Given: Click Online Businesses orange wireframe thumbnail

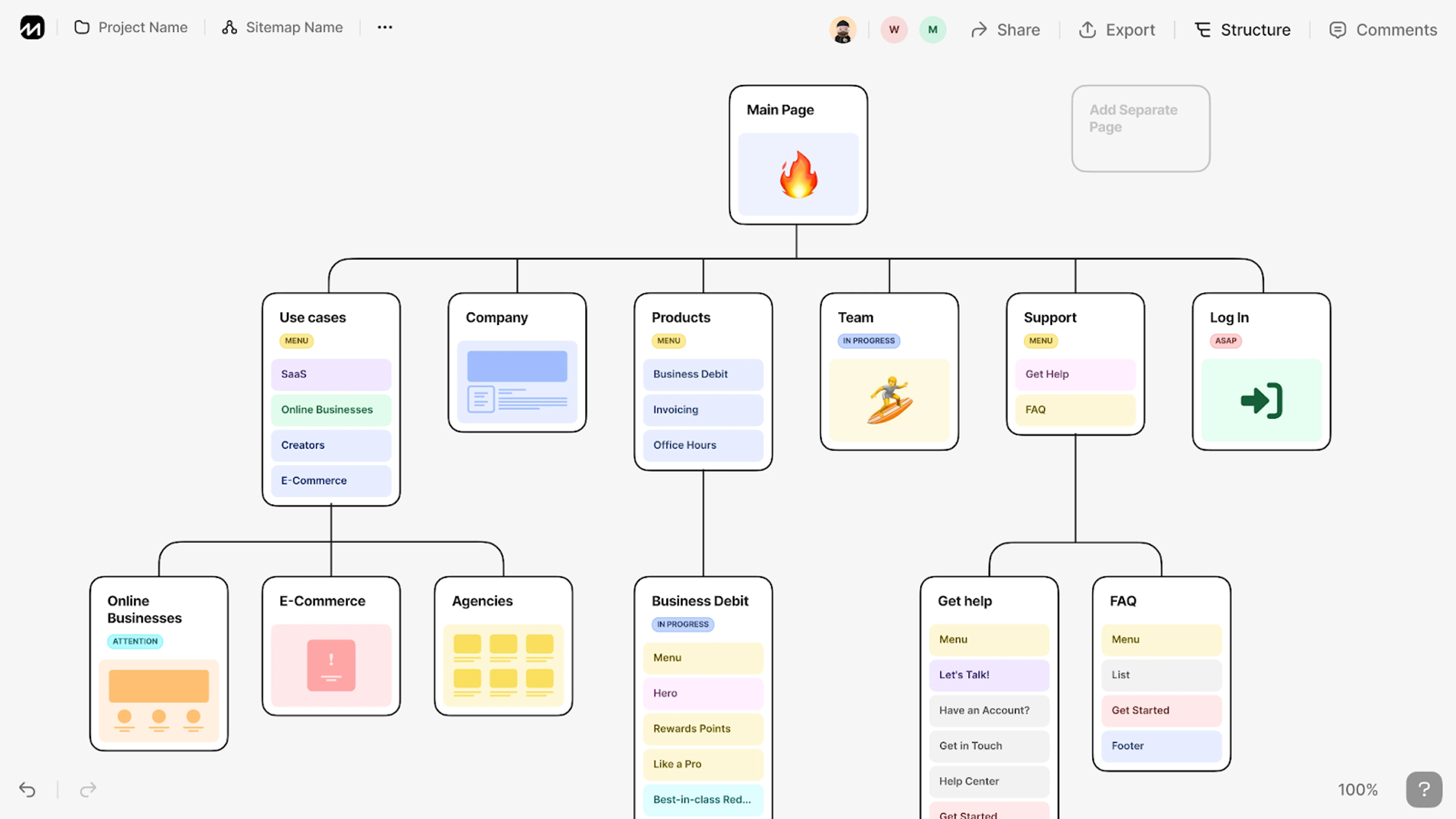Looking at the screenshot, I should [159, 701].
